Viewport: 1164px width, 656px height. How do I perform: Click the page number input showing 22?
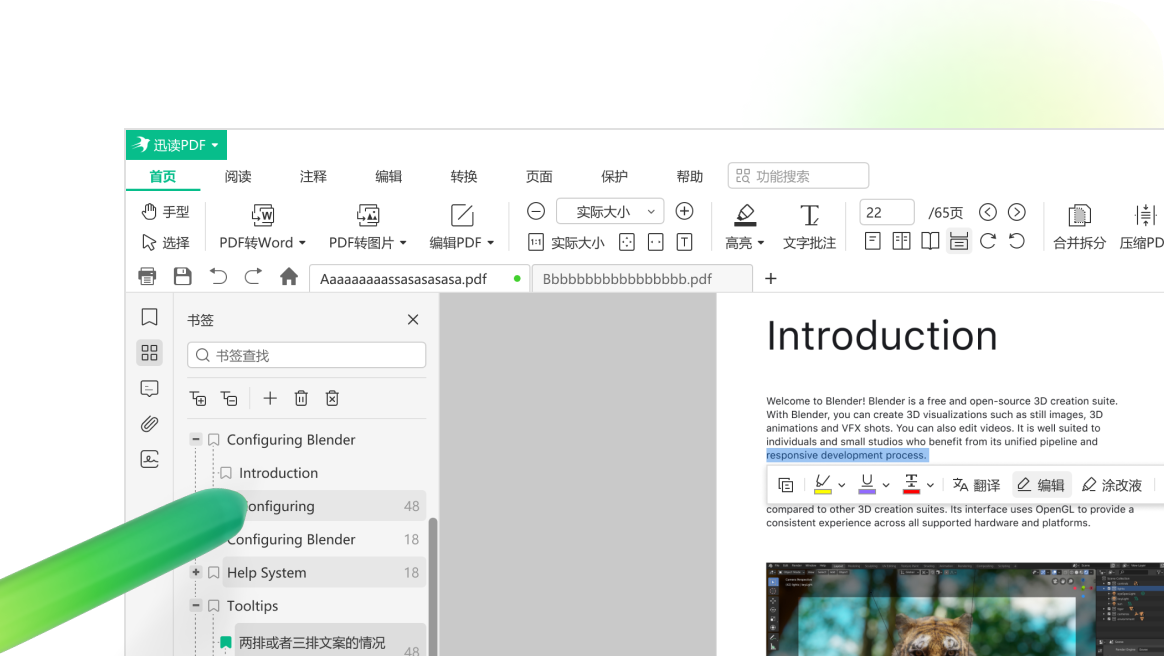(886, 211)
